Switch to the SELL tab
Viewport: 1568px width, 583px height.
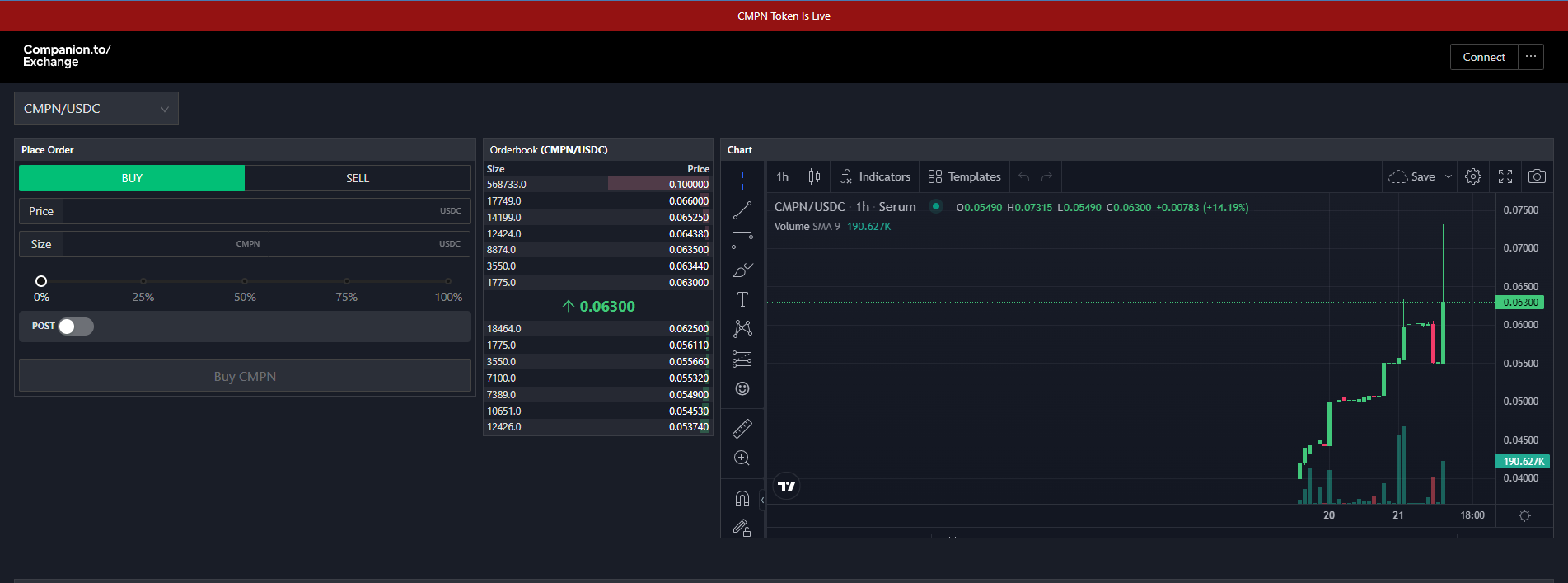(358, 178)
